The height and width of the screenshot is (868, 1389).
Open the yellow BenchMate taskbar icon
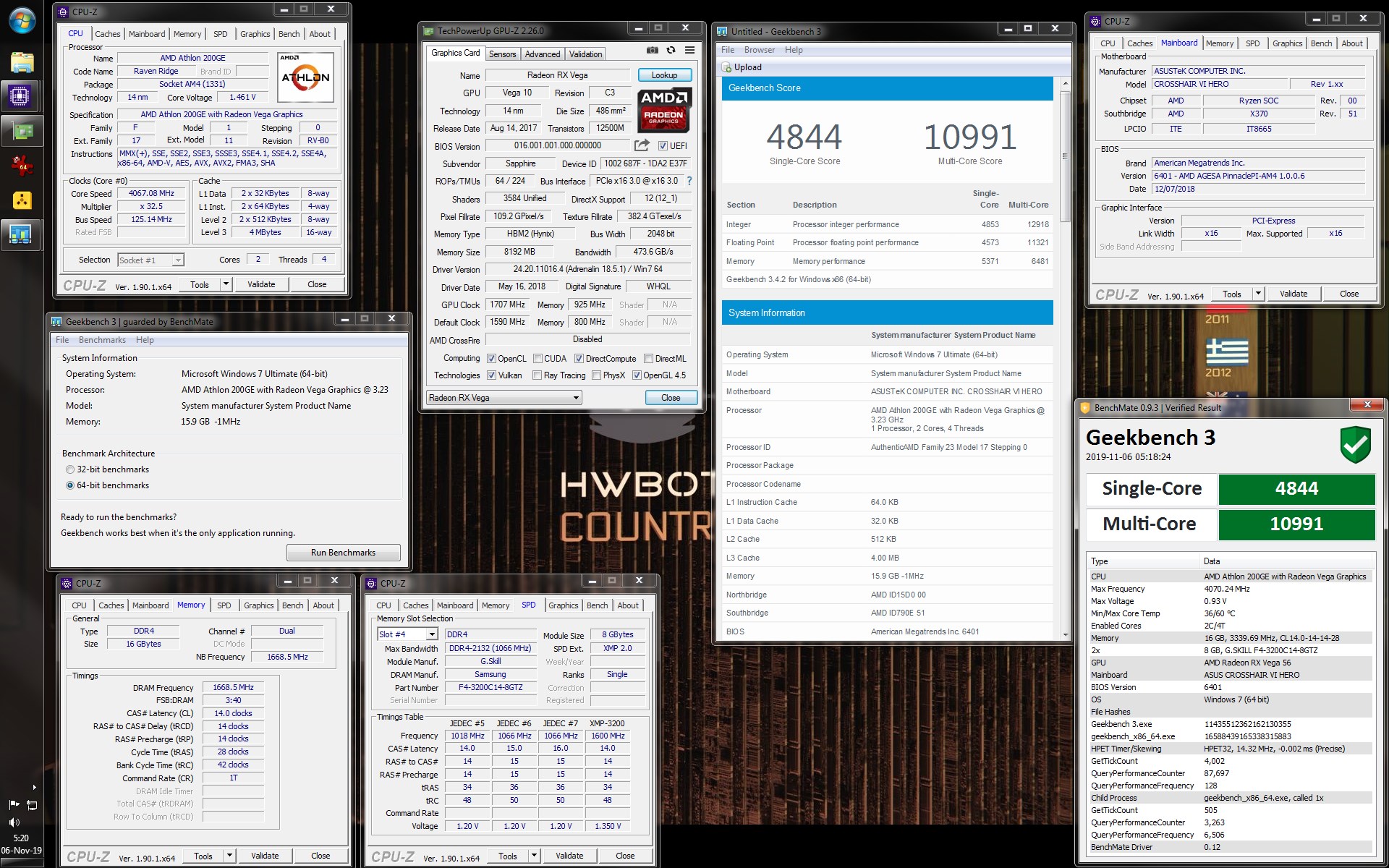tap(21, 200)
